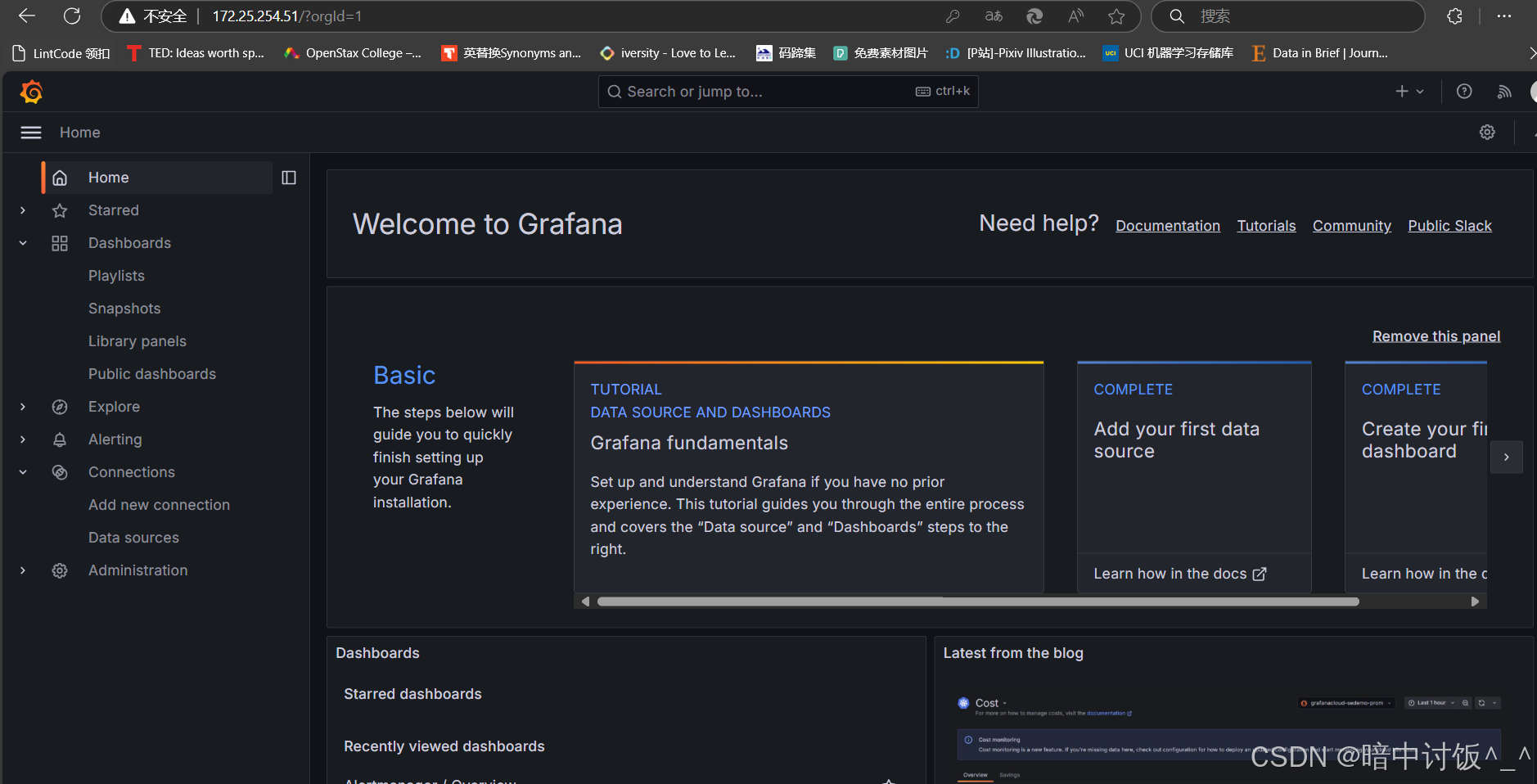Click the read aloud icon in address bar
This screenshot has height=784, width=1537.
tap(1075, 16)
